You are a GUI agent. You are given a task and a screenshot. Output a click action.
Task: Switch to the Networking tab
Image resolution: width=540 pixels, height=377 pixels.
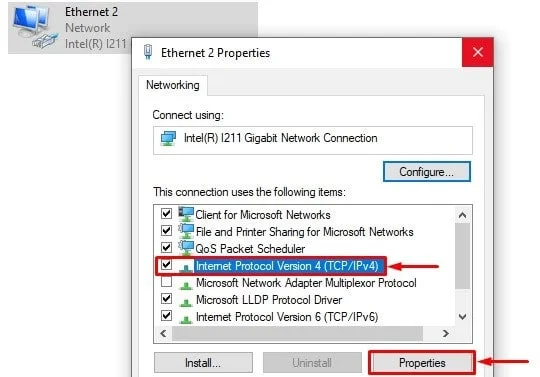pyautogui.click(x=173, y=85)
